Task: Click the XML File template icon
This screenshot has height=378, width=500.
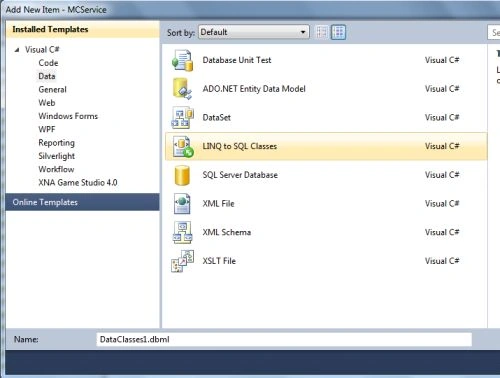Action: (182, 204)
